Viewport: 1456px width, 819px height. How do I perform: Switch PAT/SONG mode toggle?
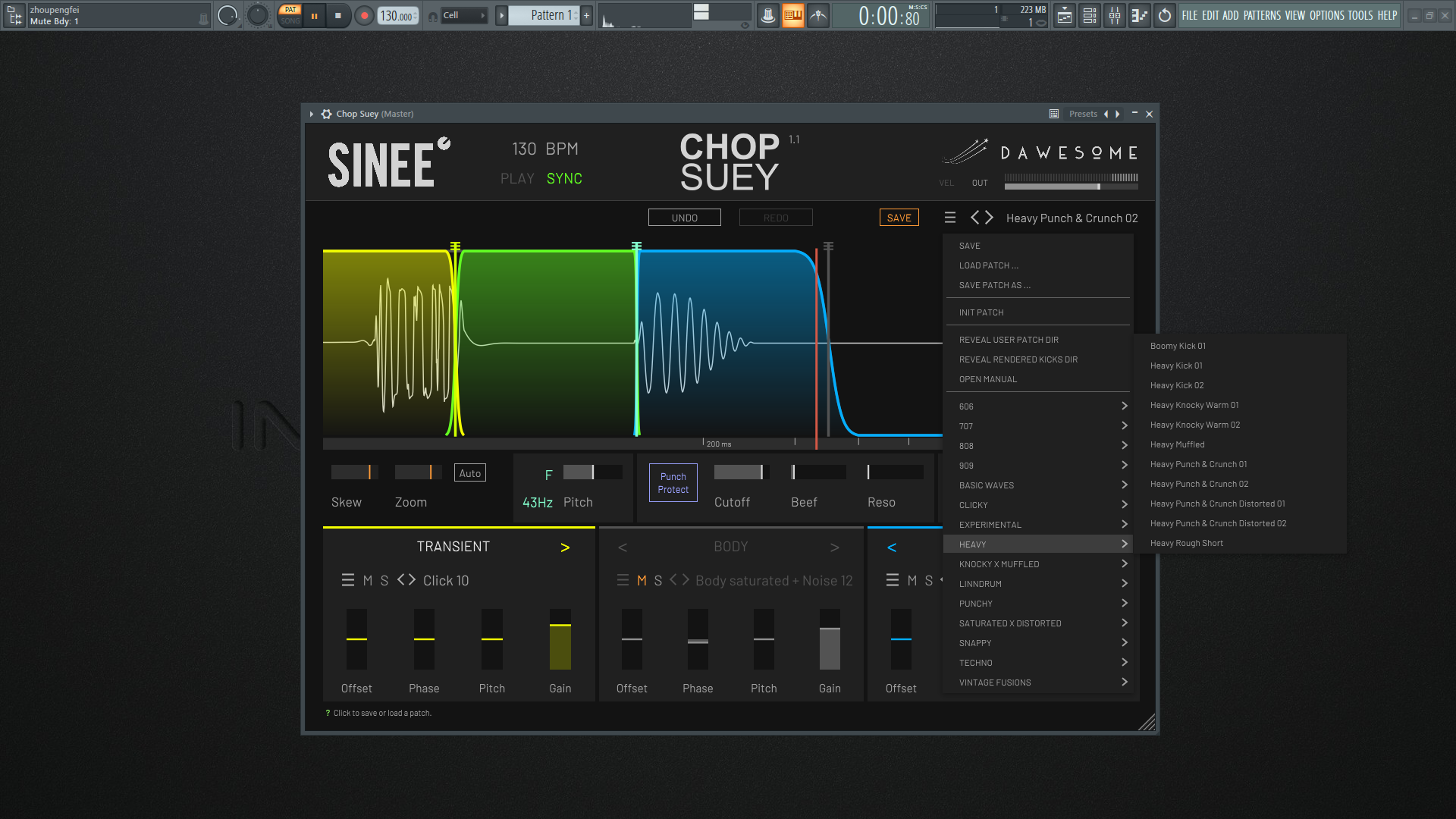pos(290,15)
